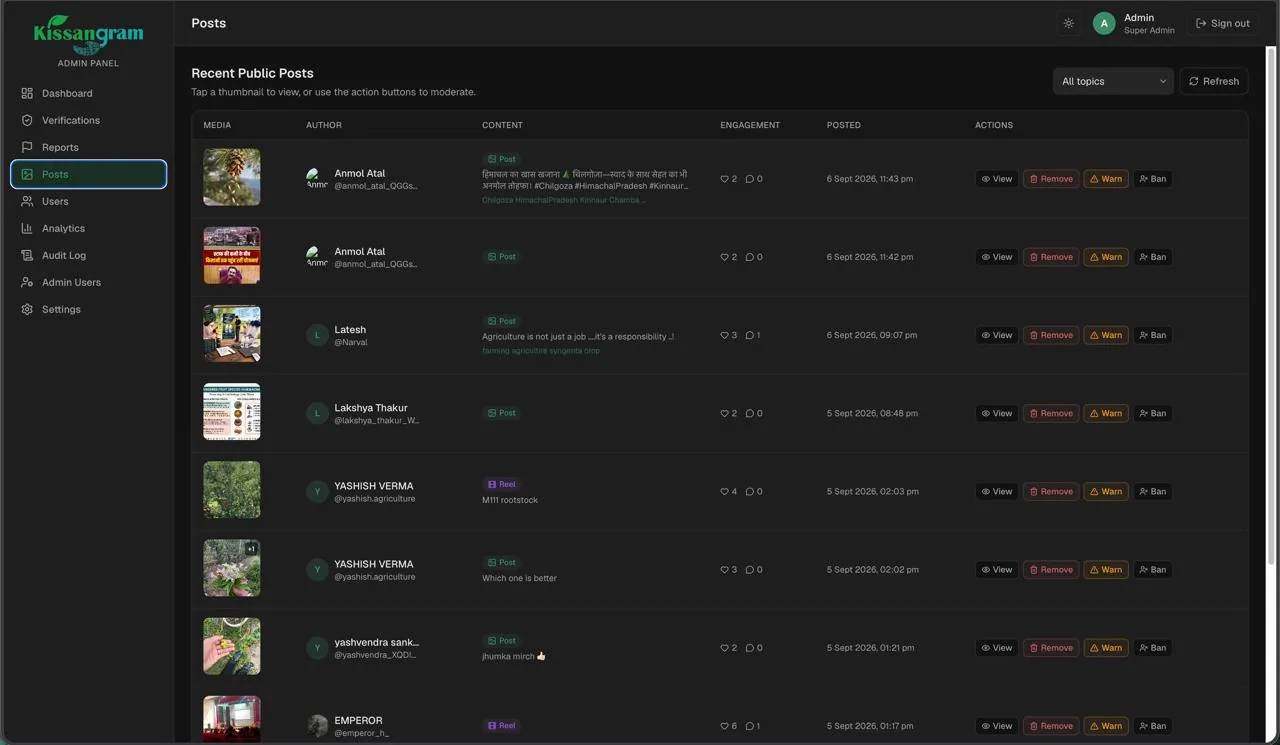View Latesh's post
Viewport: 1280px width, 745px height.
click(996, 335)
